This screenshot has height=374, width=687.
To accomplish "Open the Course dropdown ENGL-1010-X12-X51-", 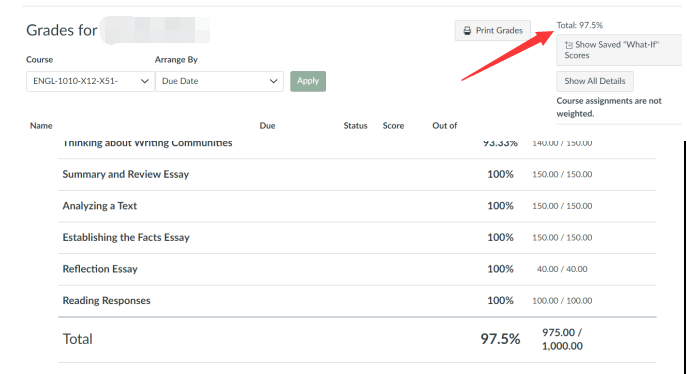I will click(90, 81).
